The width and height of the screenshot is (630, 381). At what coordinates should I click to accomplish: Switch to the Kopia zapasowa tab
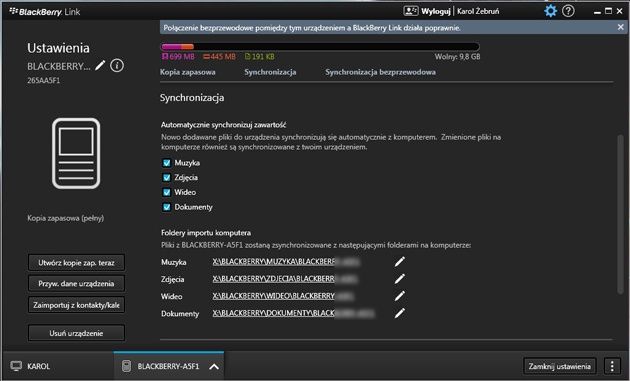[188, 72]
